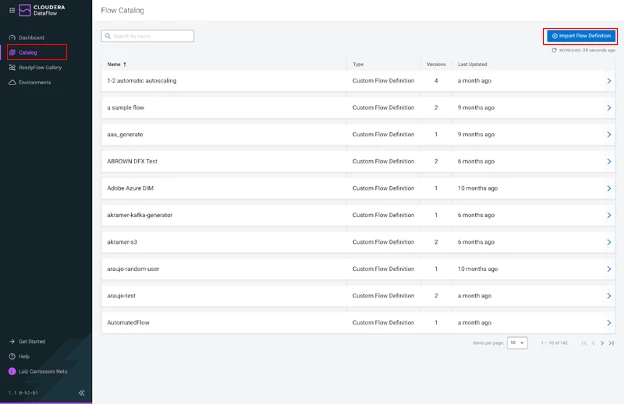Expand the araujo-test row chevron
The height and width of the screenshot is (404, 624).
coord(609,296)
